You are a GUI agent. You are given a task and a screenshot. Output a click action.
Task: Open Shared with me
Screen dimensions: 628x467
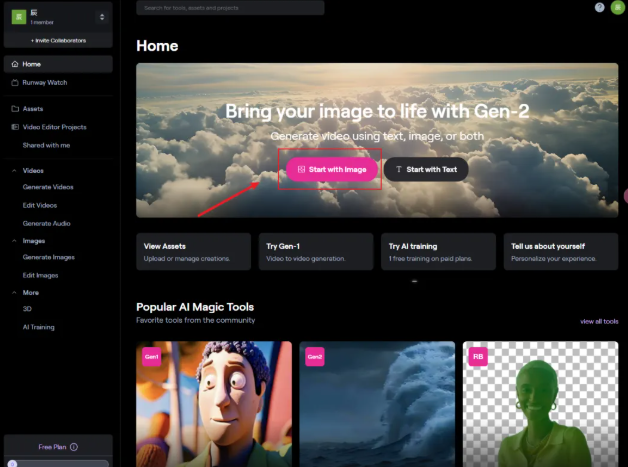[46, 145]
